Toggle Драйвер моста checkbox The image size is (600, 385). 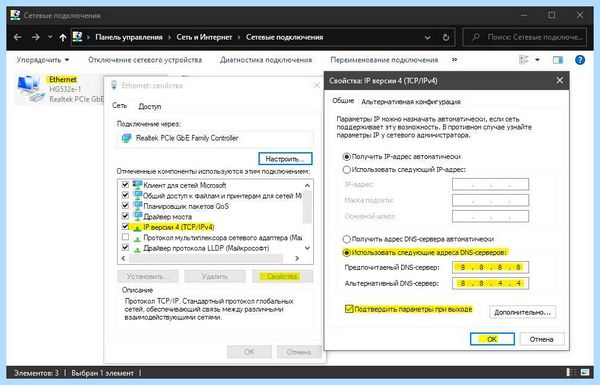tap(125, 216)
